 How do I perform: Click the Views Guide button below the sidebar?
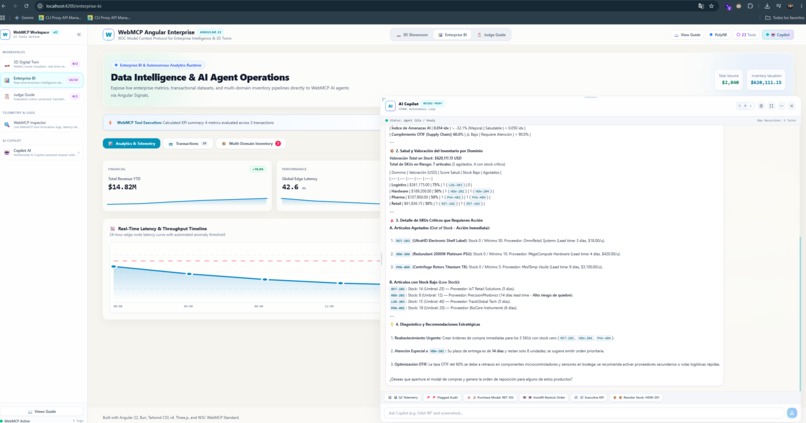pos(42,412)
